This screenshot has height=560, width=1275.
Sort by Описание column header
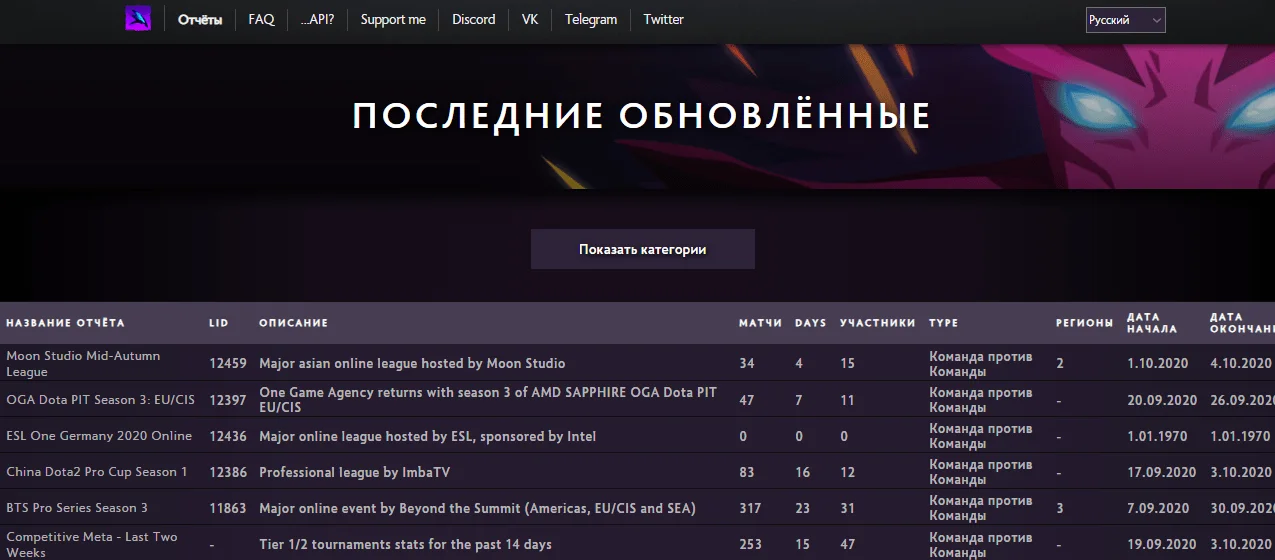point(293,323)
